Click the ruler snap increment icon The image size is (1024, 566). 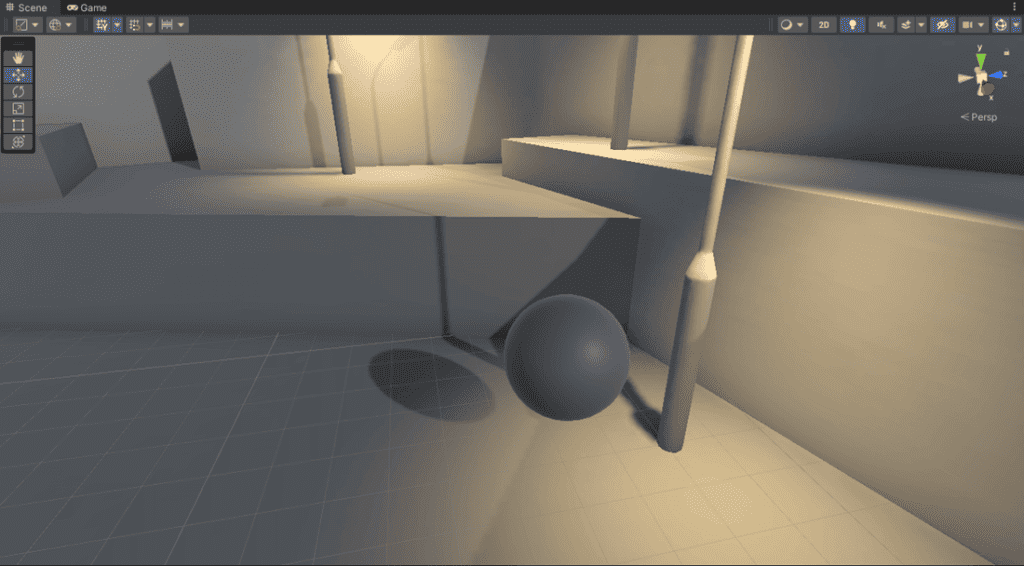click(x=167, y=25)
